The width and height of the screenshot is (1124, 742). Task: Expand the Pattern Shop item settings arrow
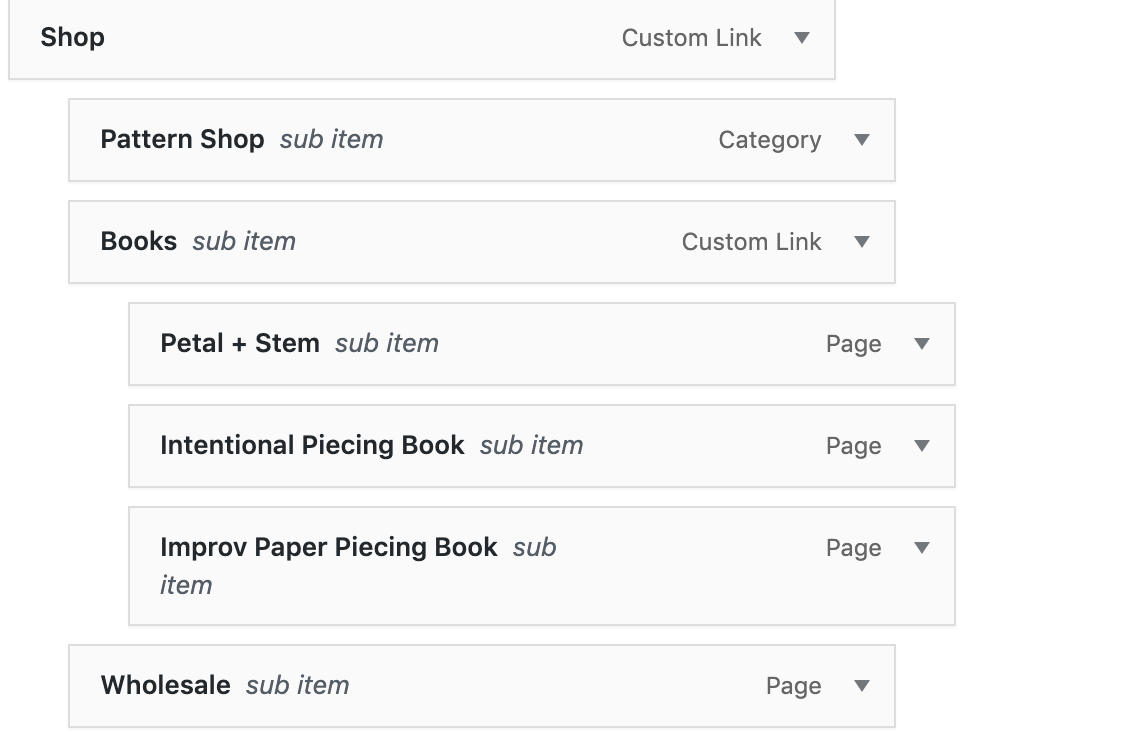(x=862, y=139)
